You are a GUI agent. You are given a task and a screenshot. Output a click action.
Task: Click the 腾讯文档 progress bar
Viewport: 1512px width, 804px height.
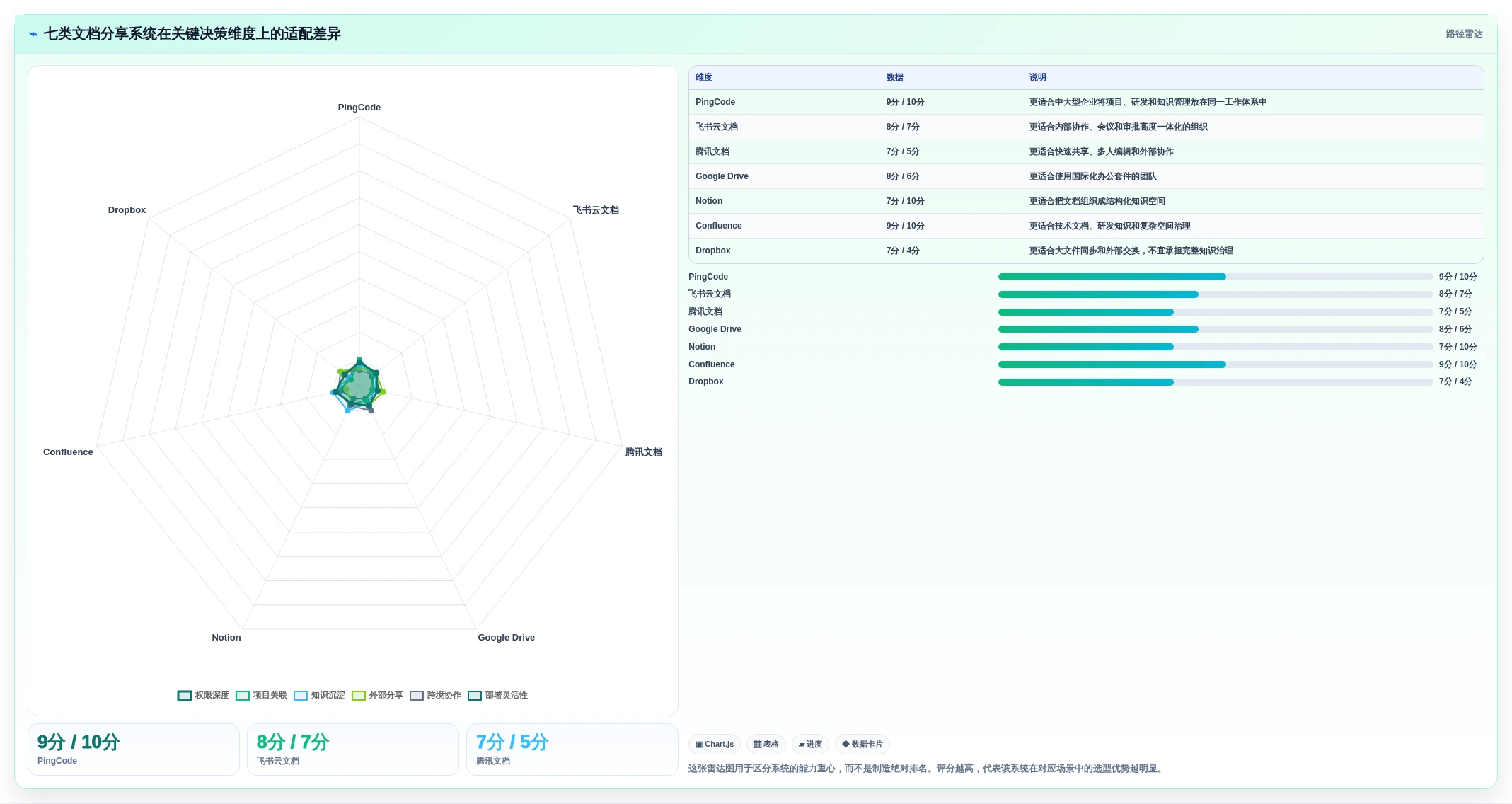(1215, 312)
